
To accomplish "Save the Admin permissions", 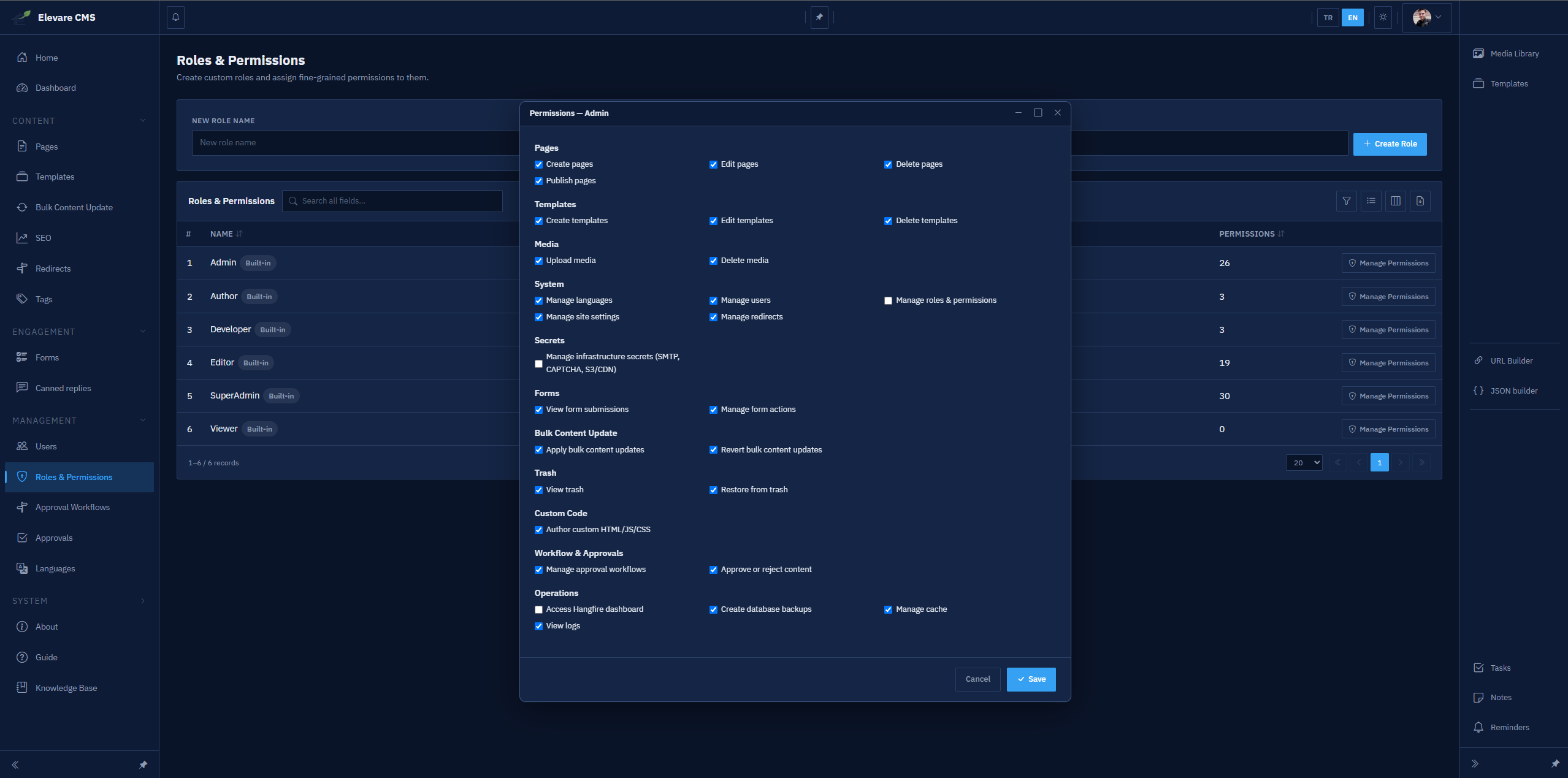I will [x=1031, y=679].
